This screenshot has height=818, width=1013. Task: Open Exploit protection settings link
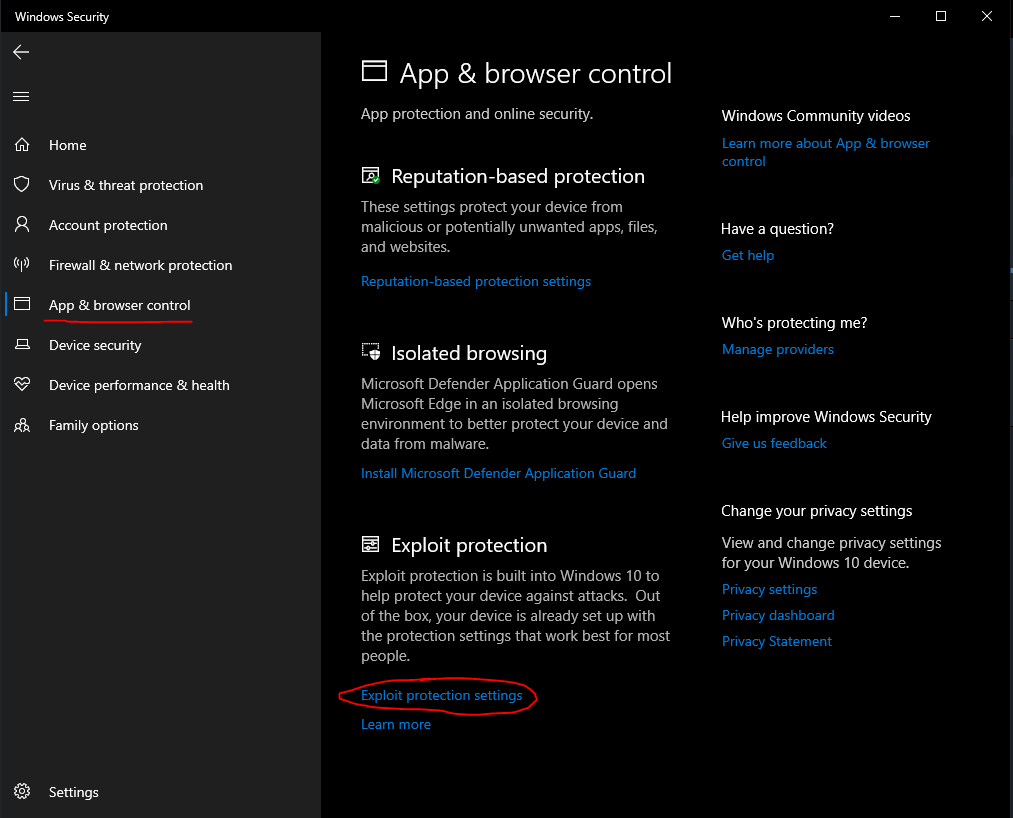click(x=441, y=695)
